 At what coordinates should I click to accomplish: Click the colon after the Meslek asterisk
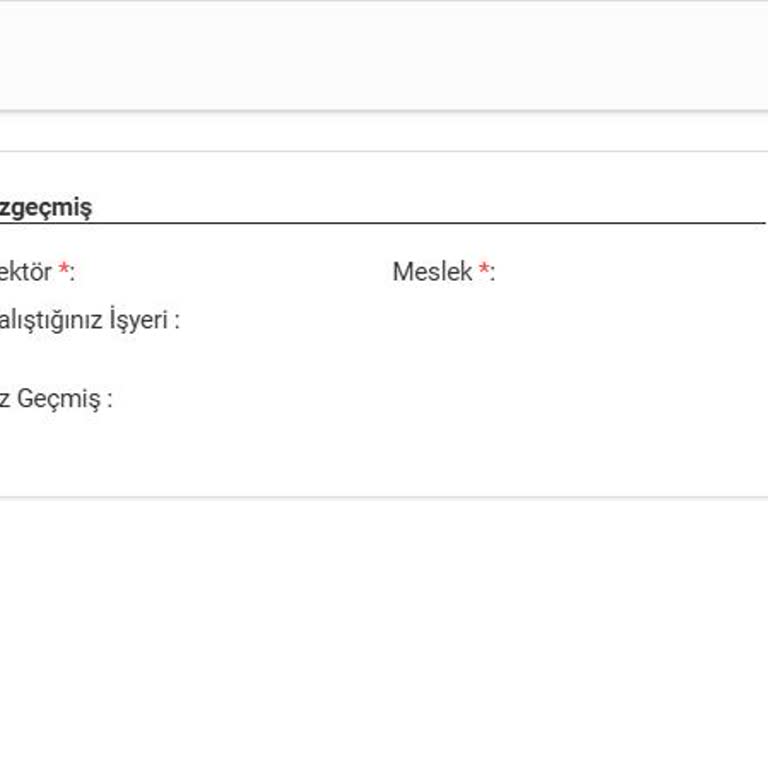(493, 273)
